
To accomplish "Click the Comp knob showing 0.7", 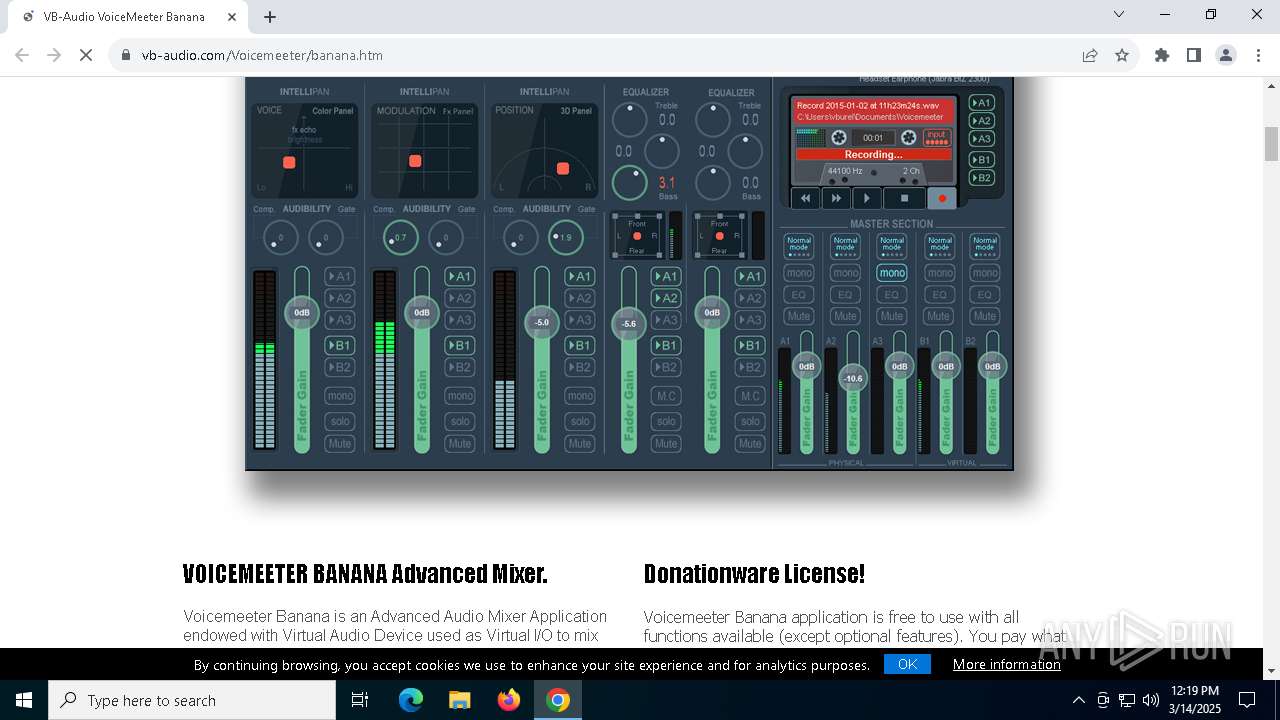I will point(400,238).
